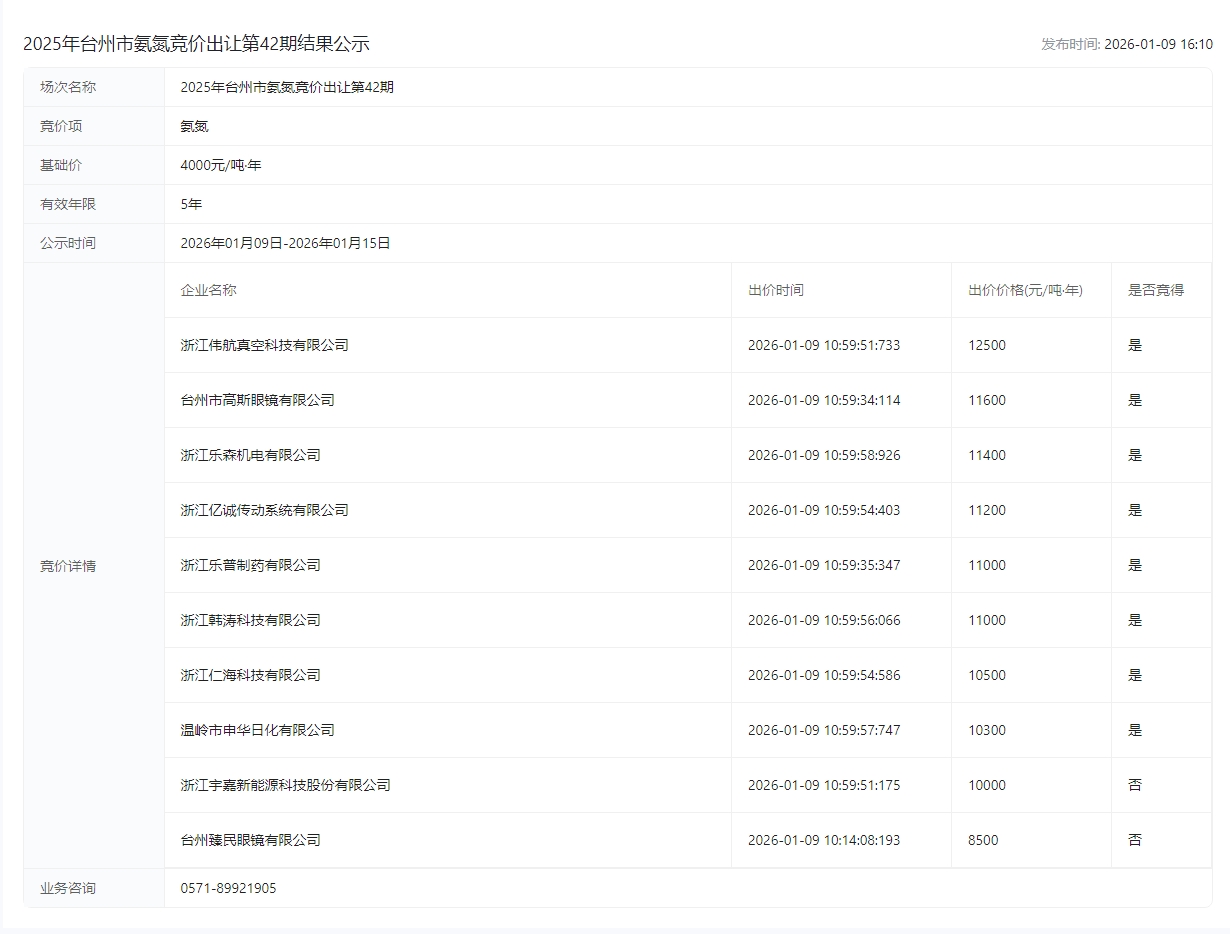Click the publish time 2026-01-09 16:10
The height and width of the screenshot is (934, 1230).
[1157, 44]
